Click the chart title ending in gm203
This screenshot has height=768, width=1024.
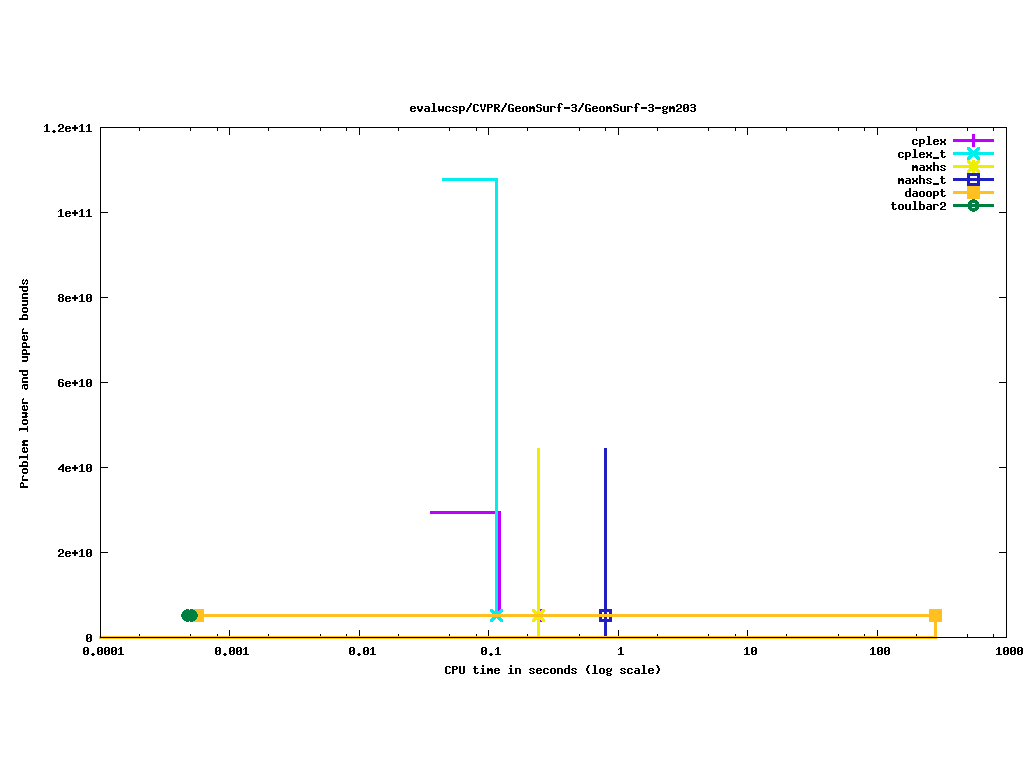click(x=553, y=108)
